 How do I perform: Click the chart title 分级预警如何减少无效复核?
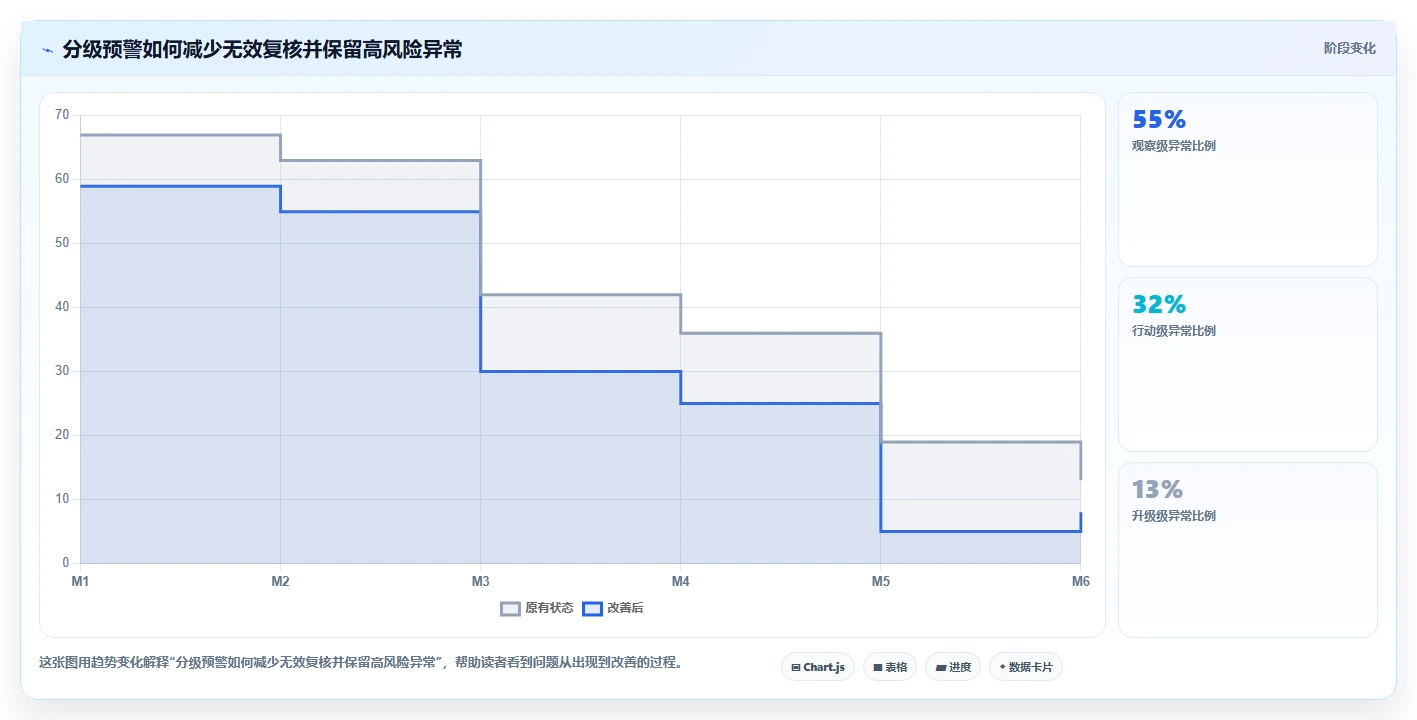262,50
